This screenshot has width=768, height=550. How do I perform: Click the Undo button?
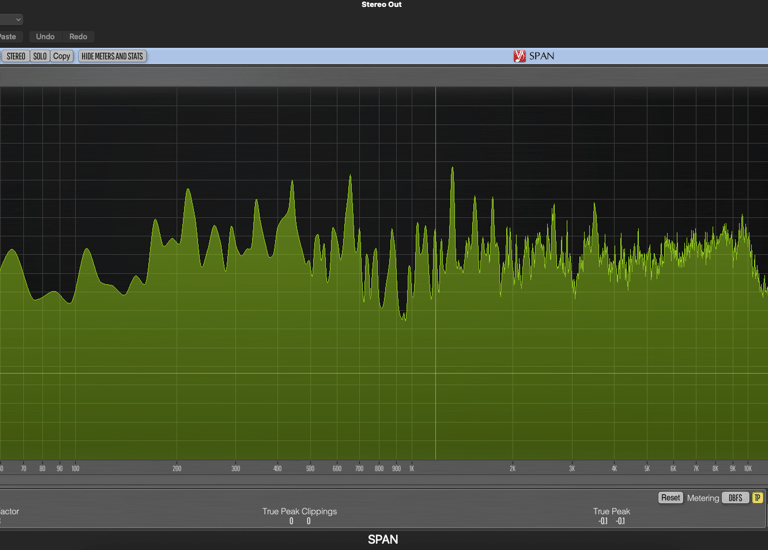coord(45,37)
